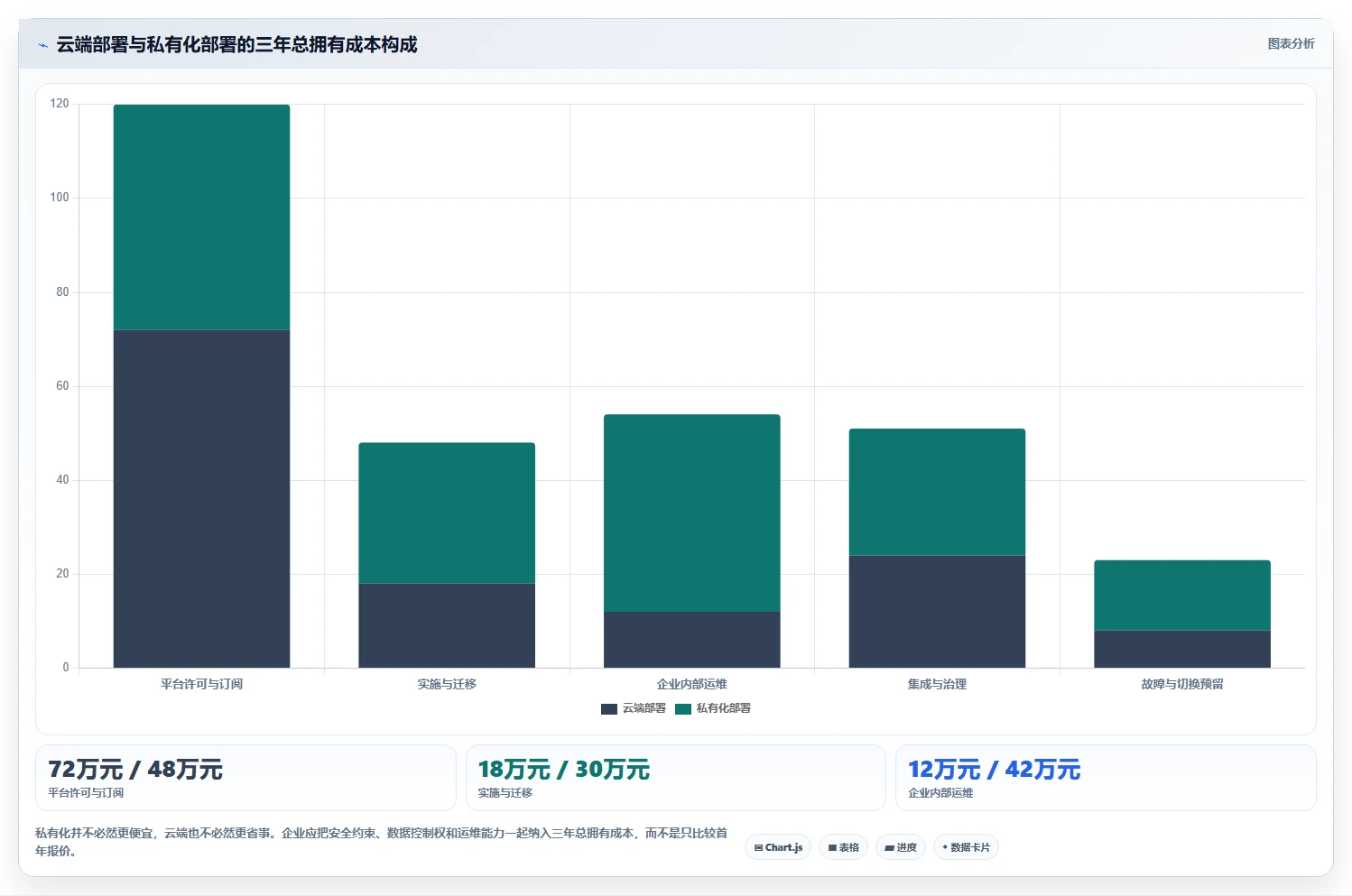Click the chart title 云端部署与私有化部署的三年总拥有成本构成
This screenshot has height=896, width=1352.
[237, 45]
